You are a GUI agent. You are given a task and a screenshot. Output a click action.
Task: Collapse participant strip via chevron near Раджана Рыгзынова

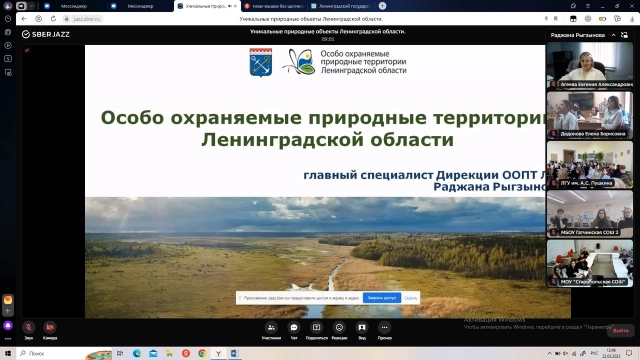[x=613, y=35]
